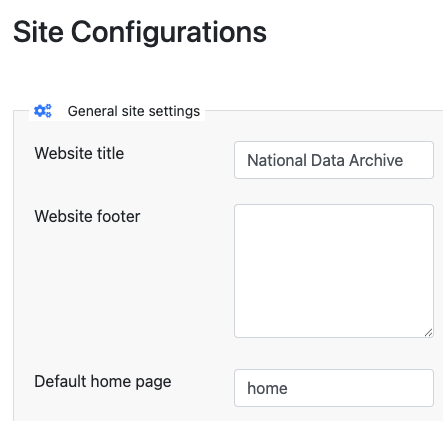Click the word Configurations in the heading
Screen dimensions: 443x421
tap(169, 33)
